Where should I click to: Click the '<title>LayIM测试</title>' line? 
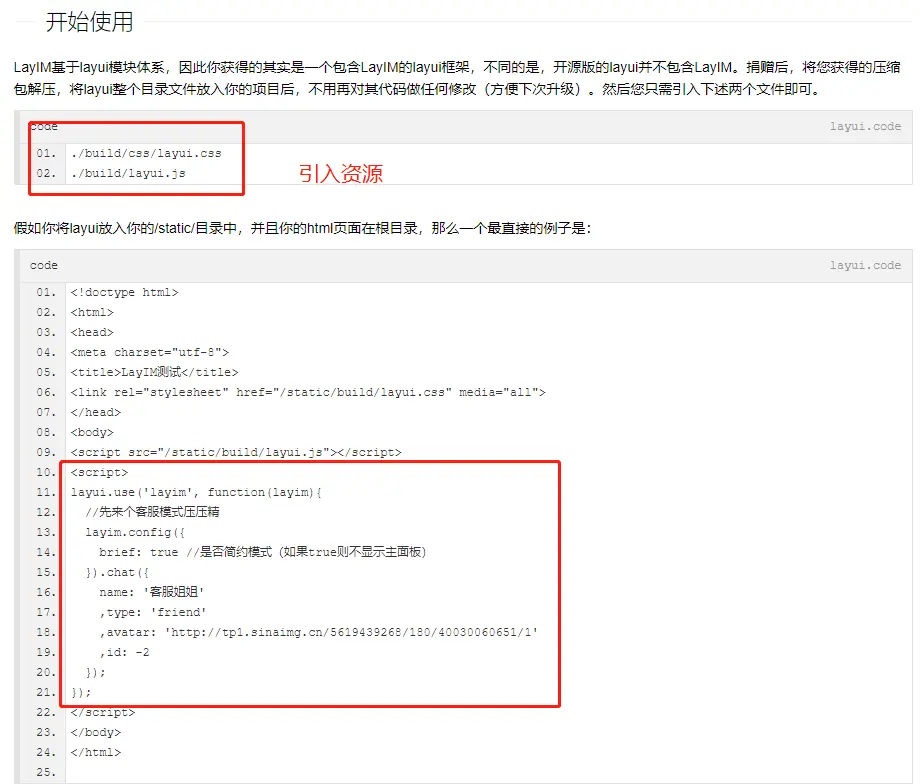(154, 372)
